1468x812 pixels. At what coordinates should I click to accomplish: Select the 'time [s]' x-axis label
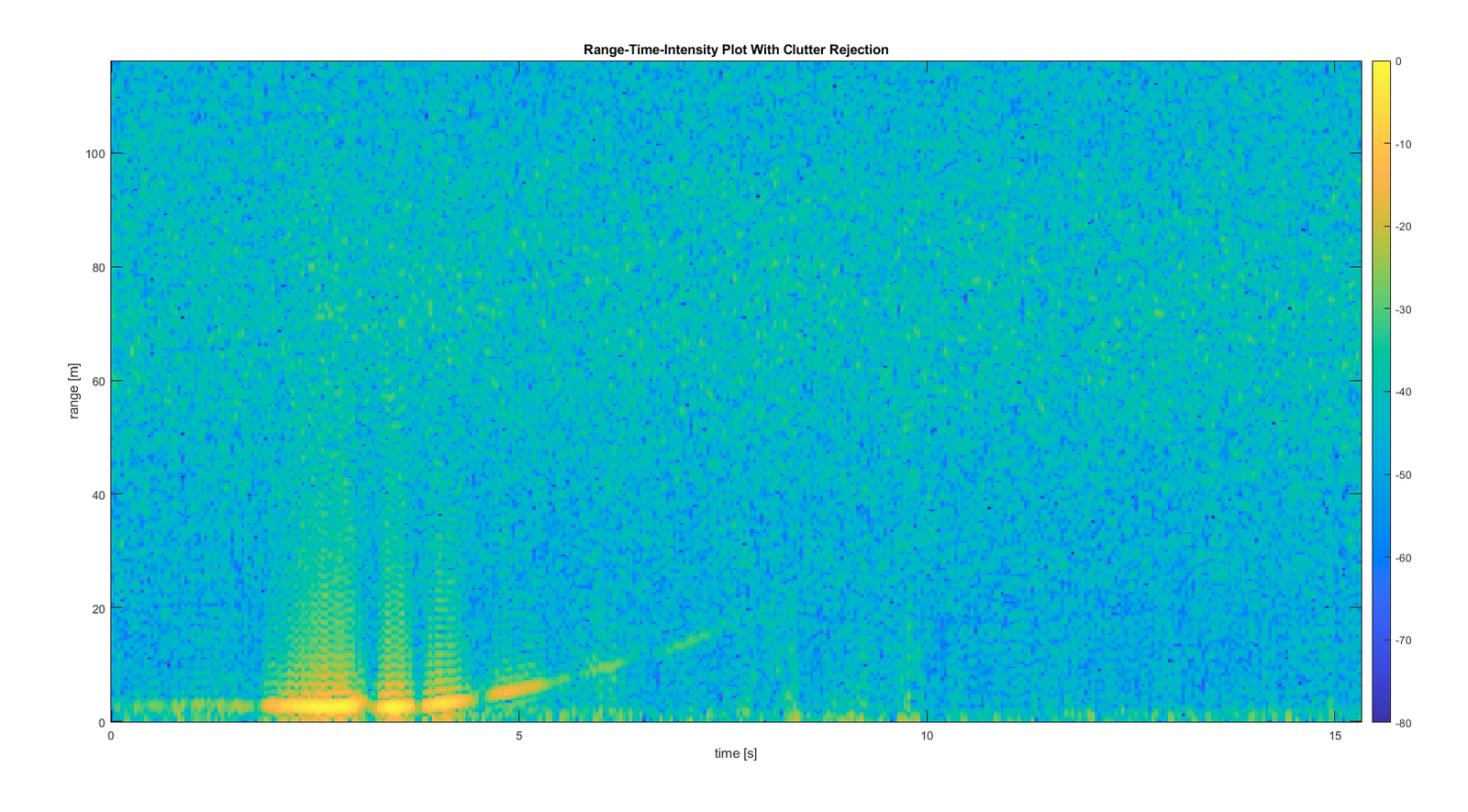735,753
